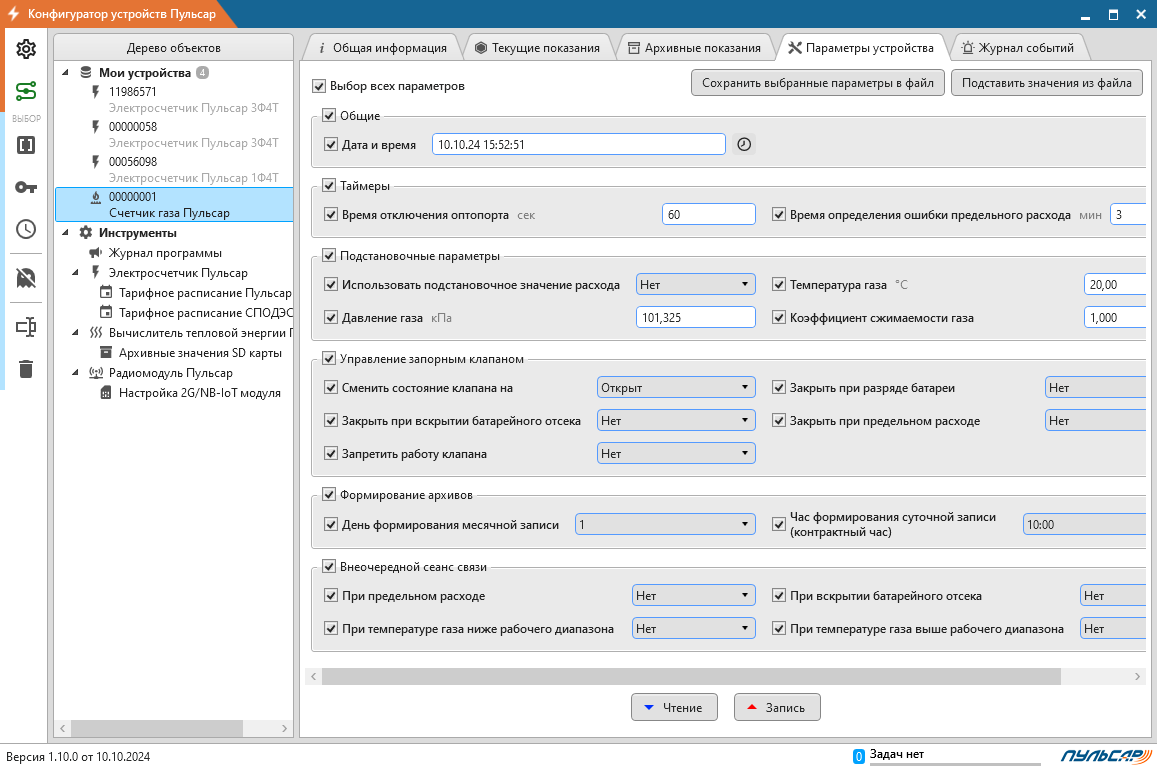The height and width of the screenshot is (769, 1157).
Task: Click the antenna icon of Радиомодуль Пульсар
Action: [95, 373]
